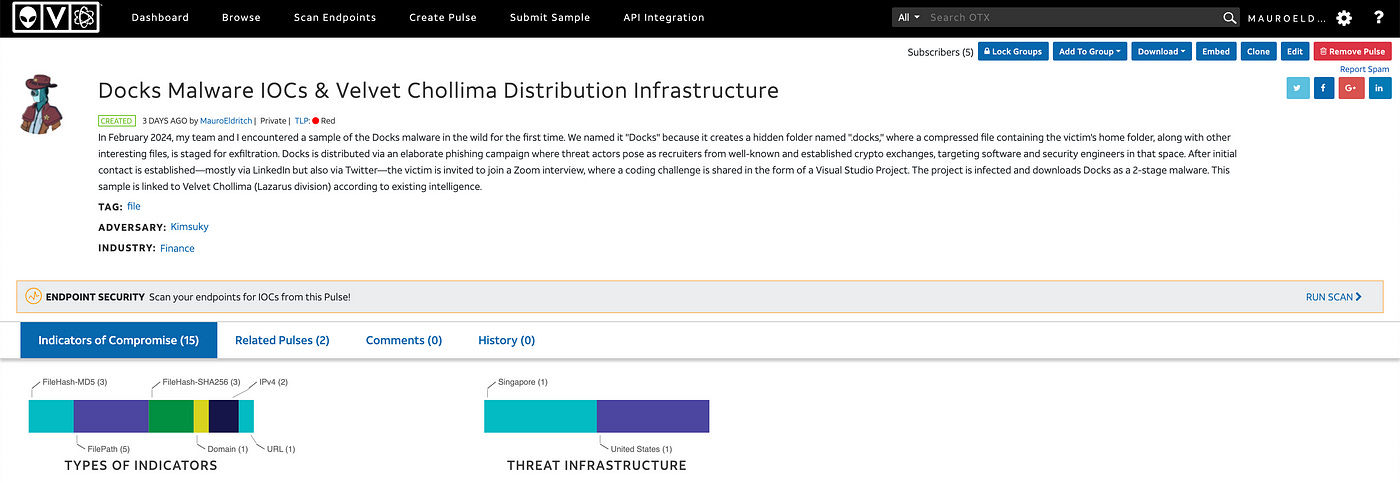Open the All search scope dropdown
Viewport: 1400px width, 483px height.
(908, 18)
